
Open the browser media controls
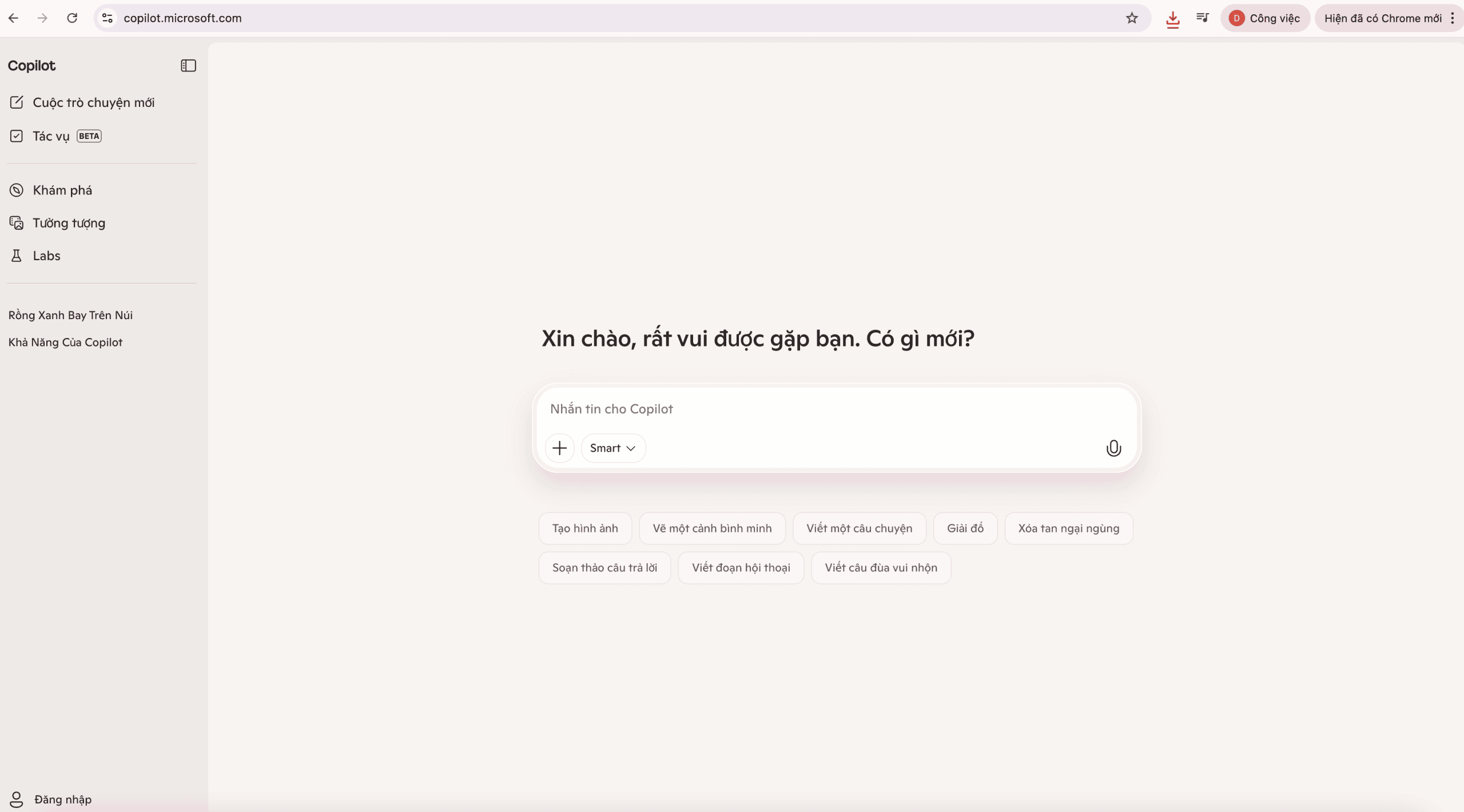(x=1202, y=18)
